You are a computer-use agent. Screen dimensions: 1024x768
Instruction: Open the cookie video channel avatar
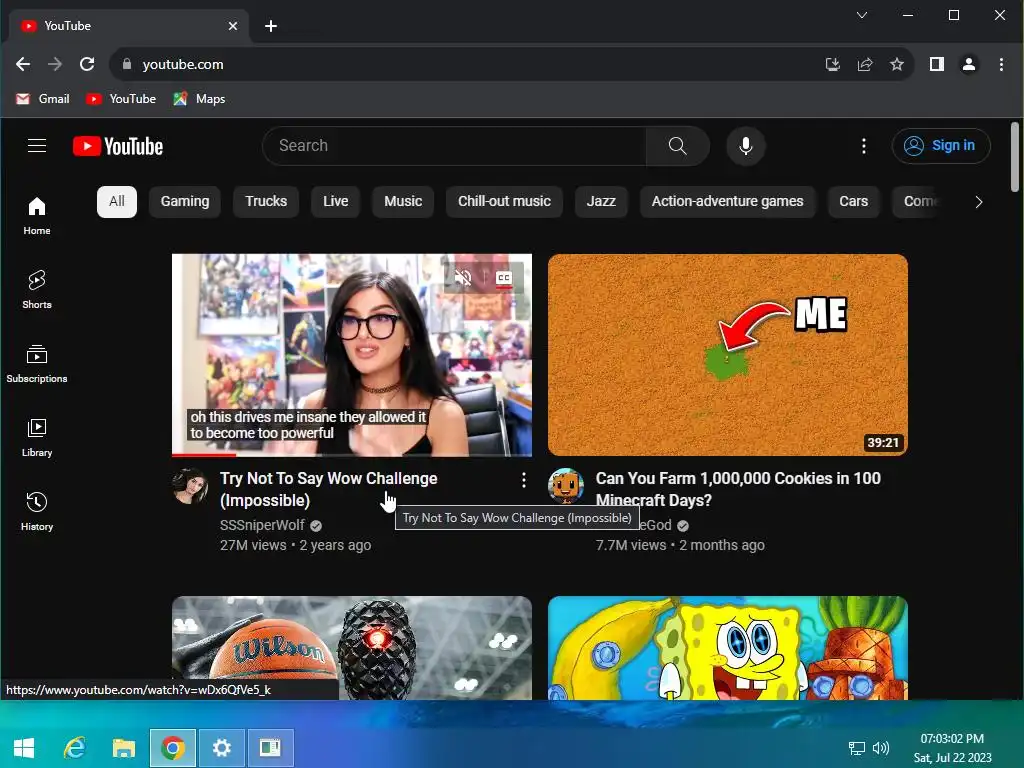pyautogui.click(x=566, y=486)
